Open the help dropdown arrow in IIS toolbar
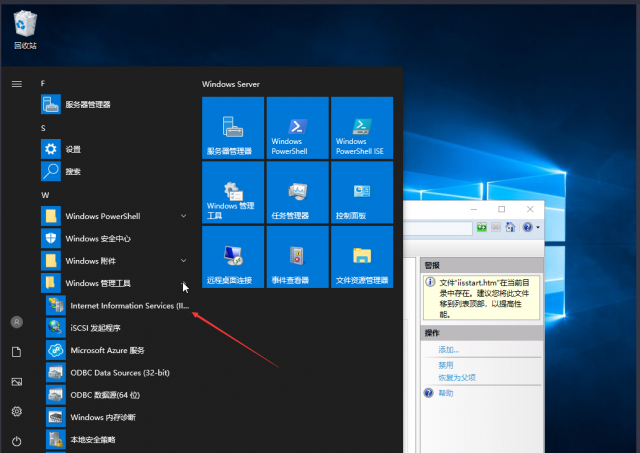640x453 pixels. (x=538, y=227)
